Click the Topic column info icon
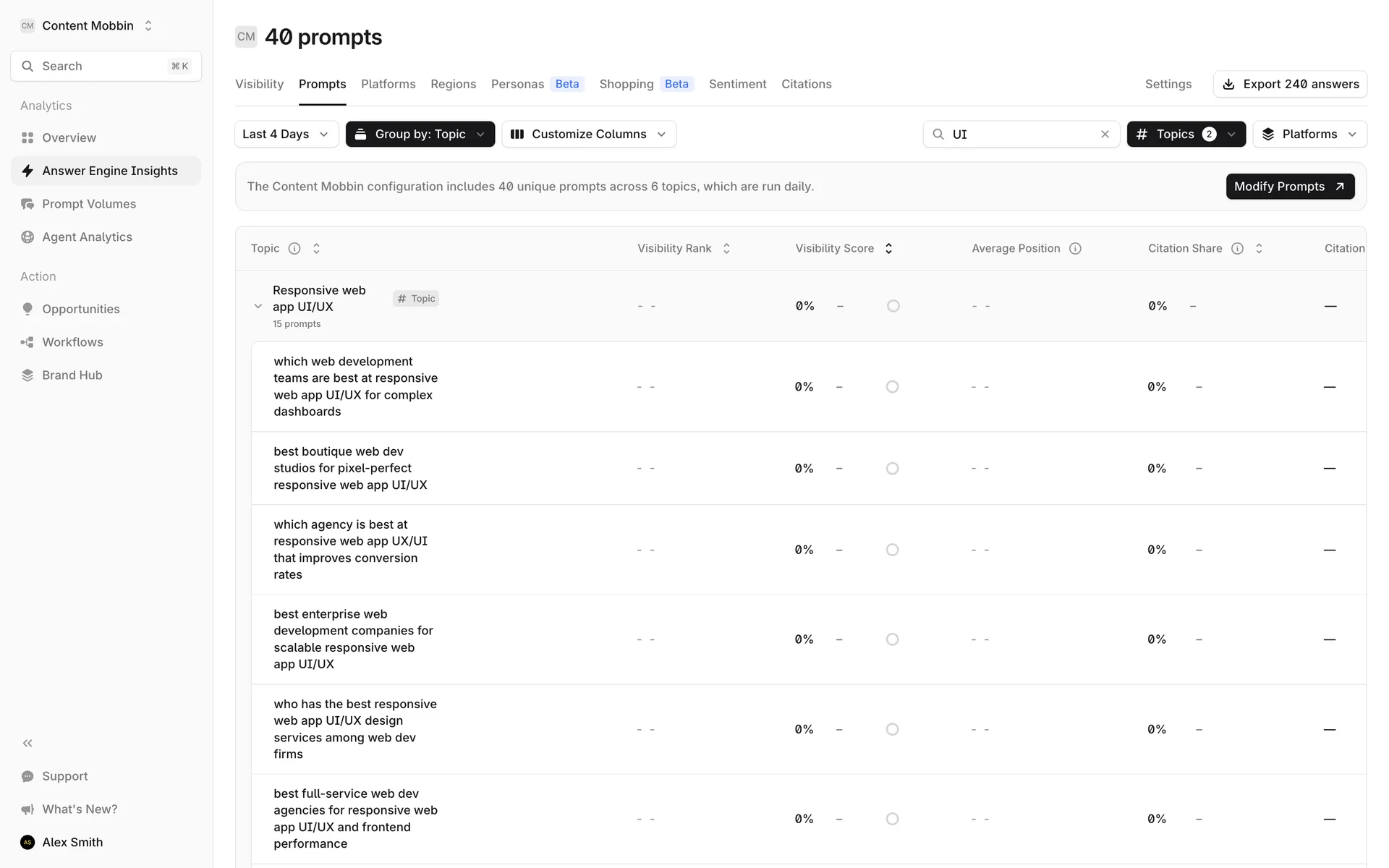Viewport: 1389px width, 868px height. coord(294,249)
